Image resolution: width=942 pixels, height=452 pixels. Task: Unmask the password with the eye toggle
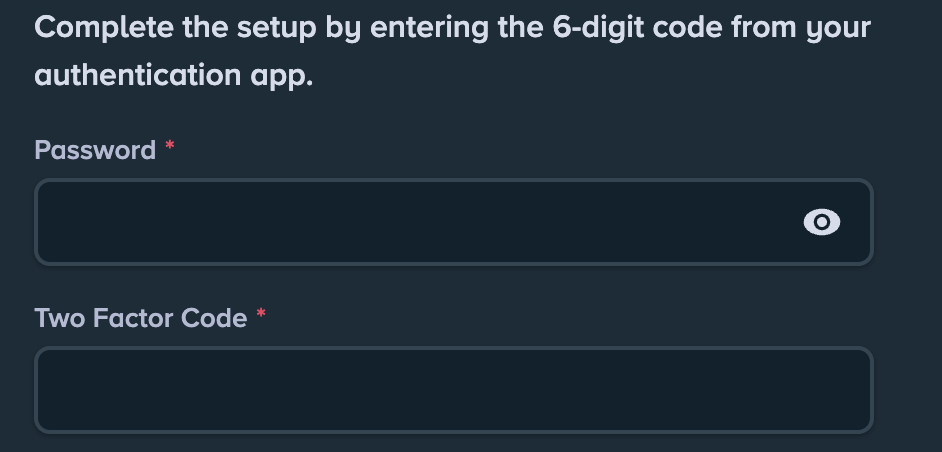pos(822,223)
